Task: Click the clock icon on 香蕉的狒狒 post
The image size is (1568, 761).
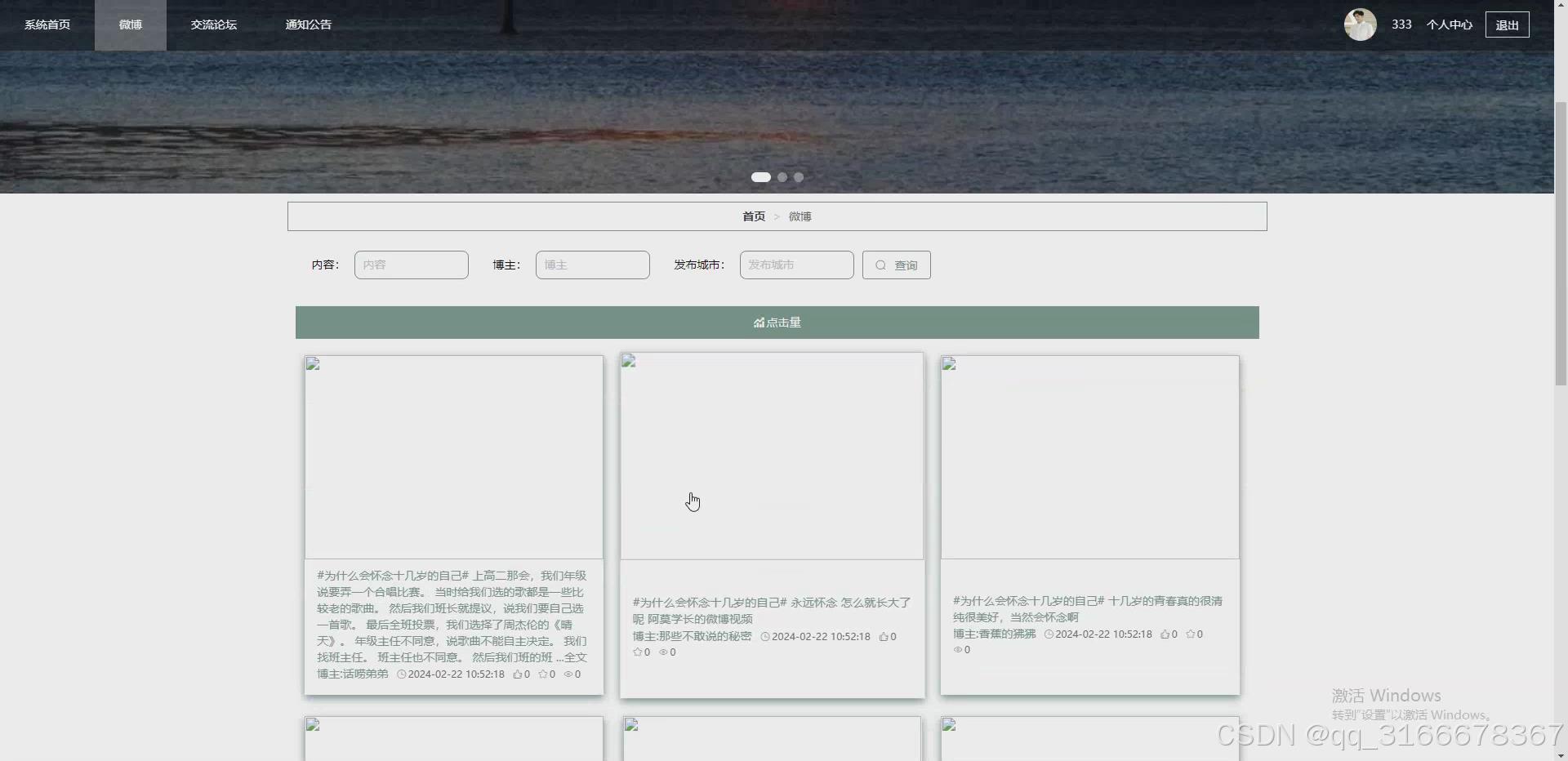Action: click(x=1049, y=634)
